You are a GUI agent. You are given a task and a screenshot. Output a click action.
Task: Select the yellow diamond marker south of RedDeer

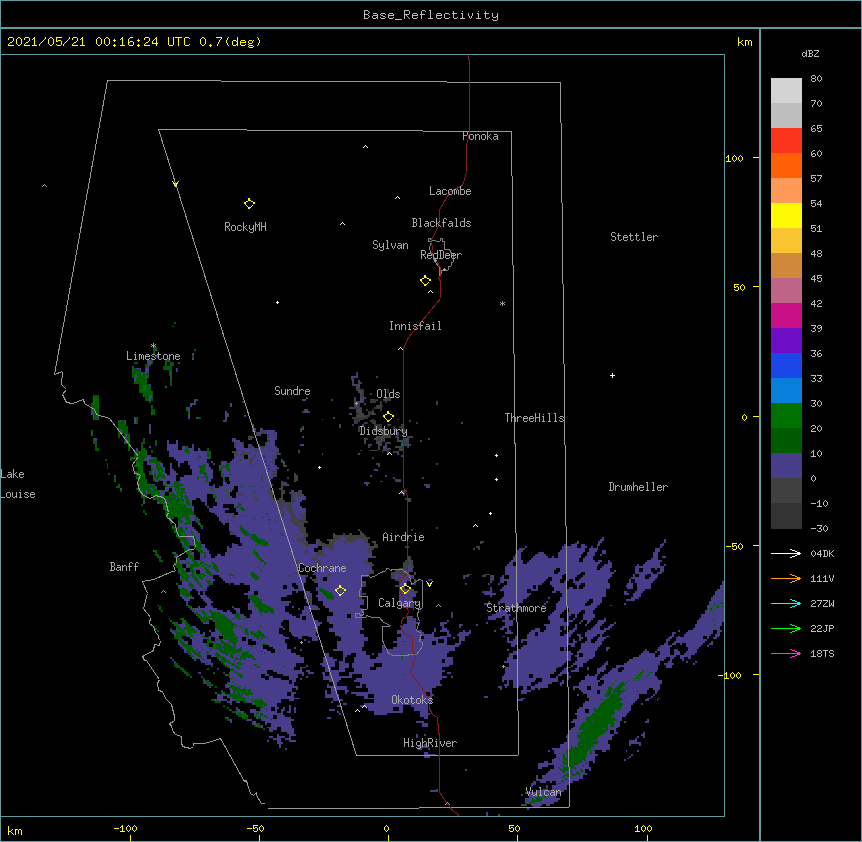coord(426,281)
